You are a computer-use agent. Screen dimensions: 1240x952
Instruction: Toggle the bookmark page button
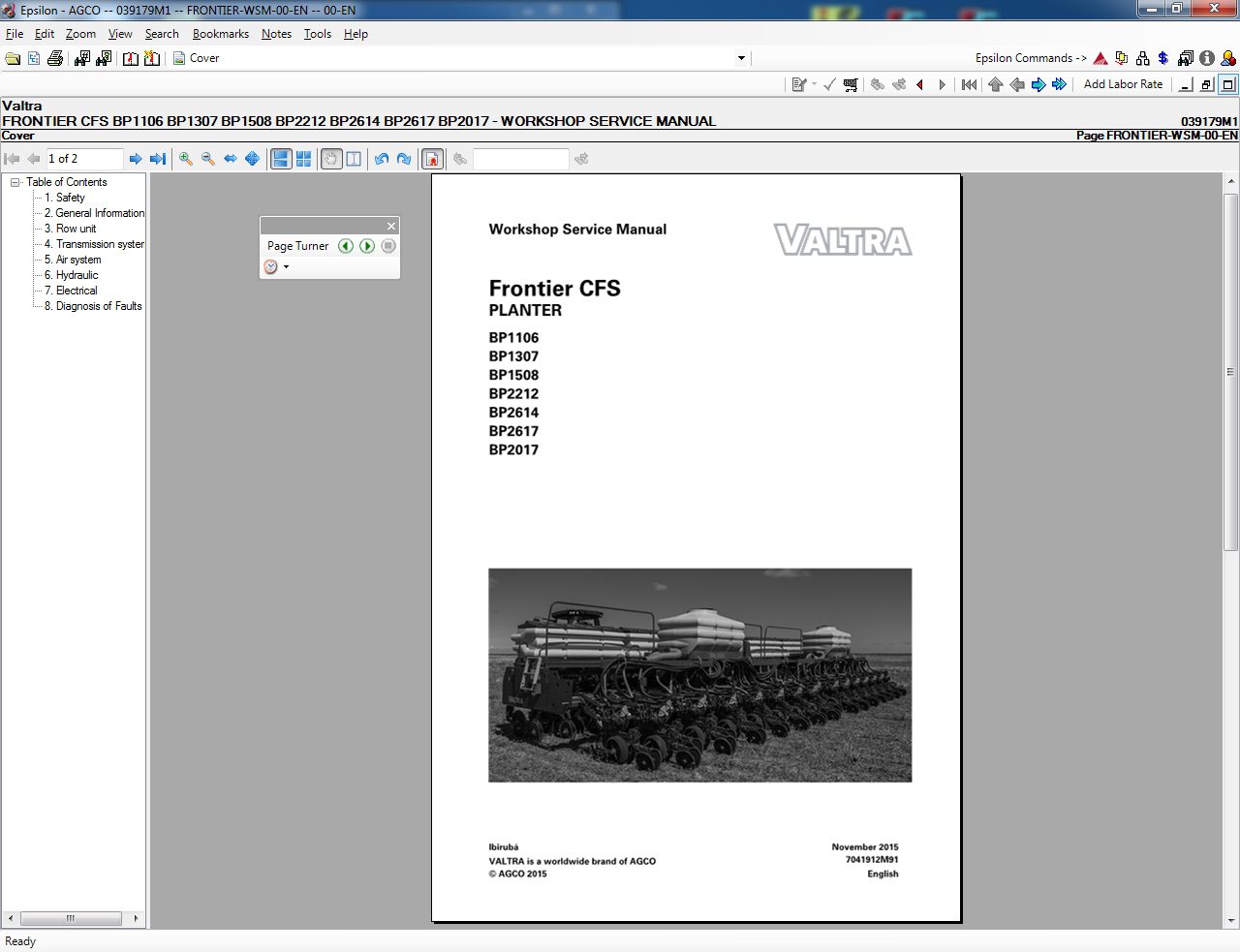pos(433,159)
